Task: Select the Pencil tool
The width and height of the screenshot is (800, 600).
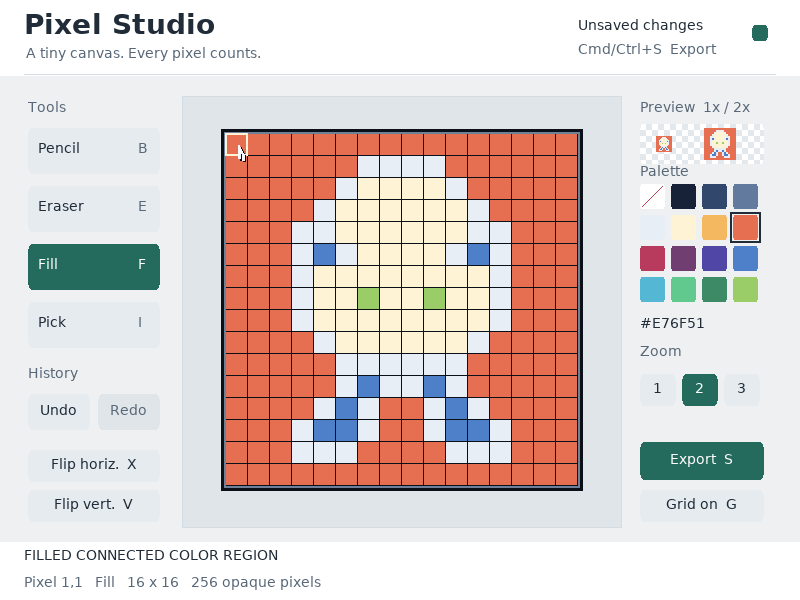Action: coord(94,148)
